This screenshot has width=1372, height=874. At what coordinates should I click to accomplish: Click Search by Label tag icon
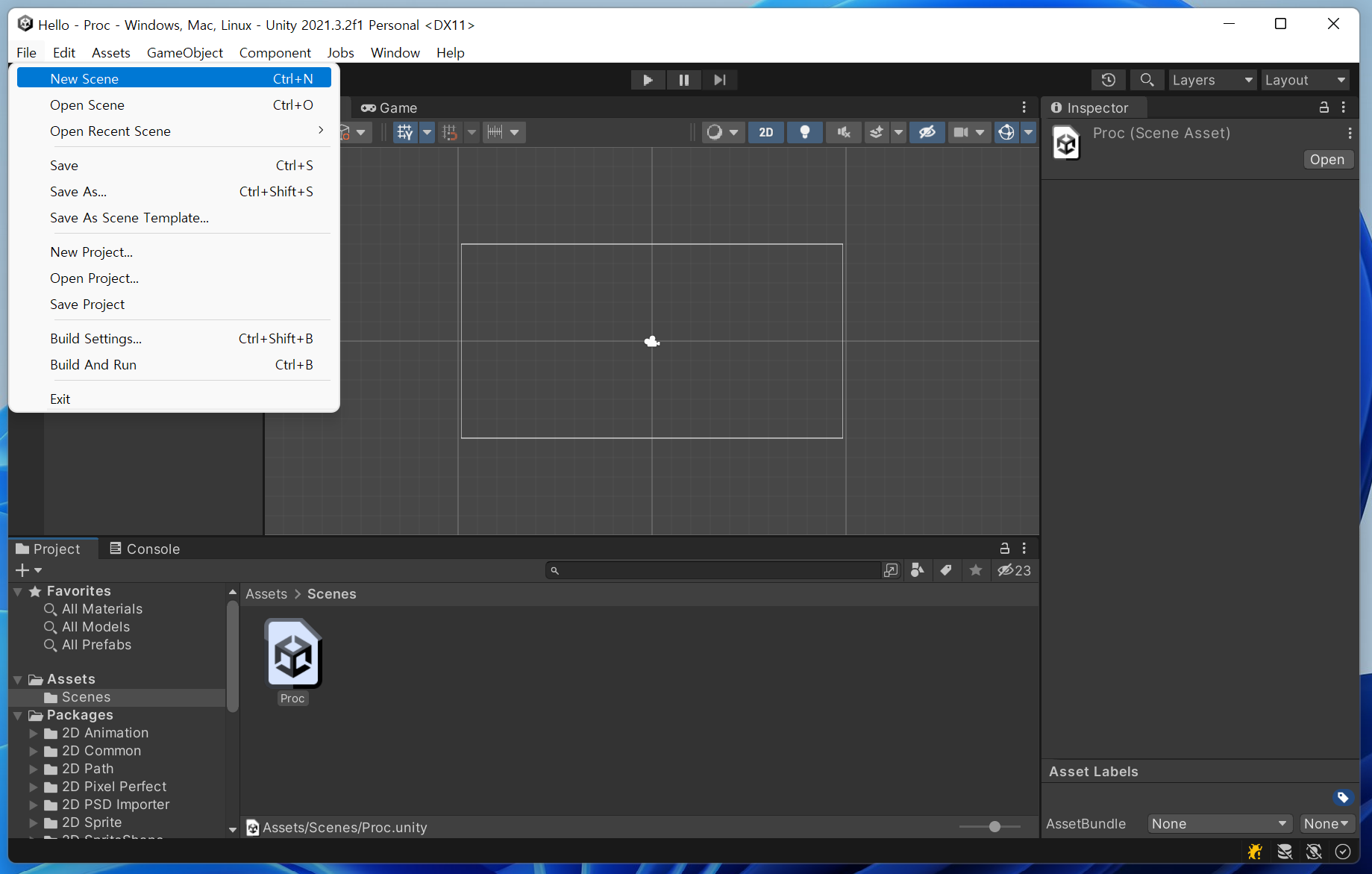pyautogui.click(x=946, y=570)
